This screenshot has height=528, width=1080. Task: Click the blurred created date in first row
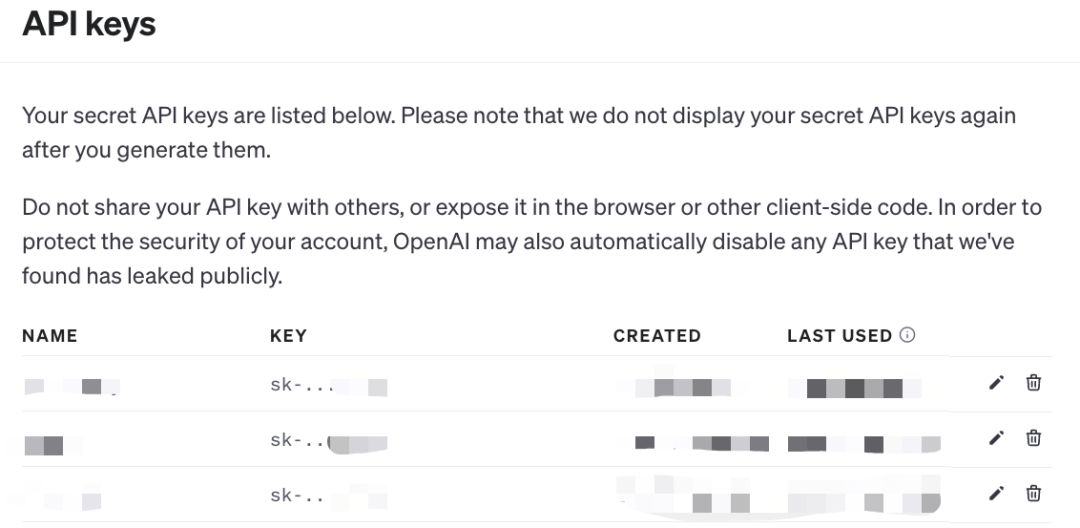click(682, 387)
